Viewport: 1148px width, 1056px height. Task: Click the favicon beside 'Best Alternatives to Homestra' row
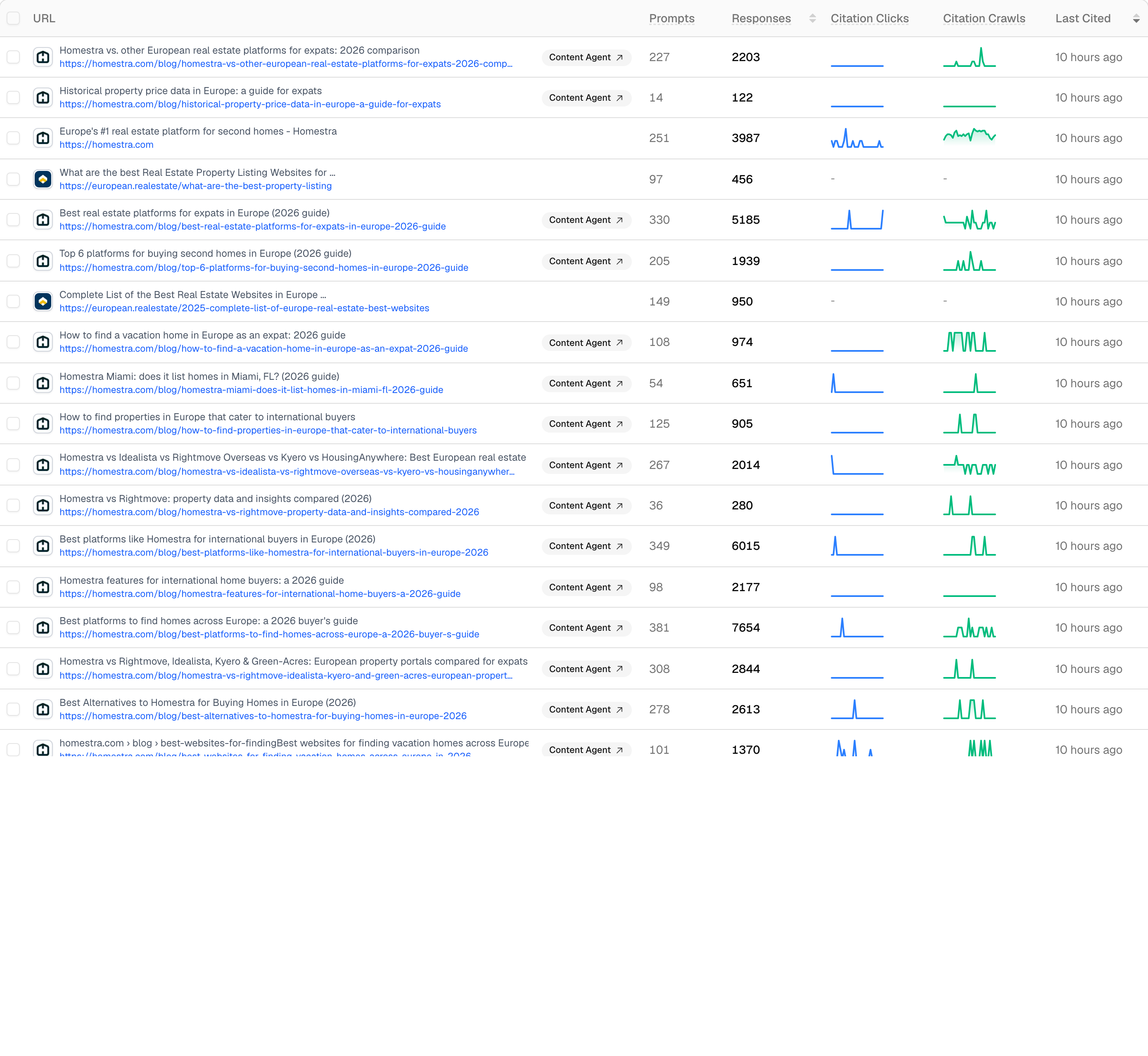click(43, 710)
